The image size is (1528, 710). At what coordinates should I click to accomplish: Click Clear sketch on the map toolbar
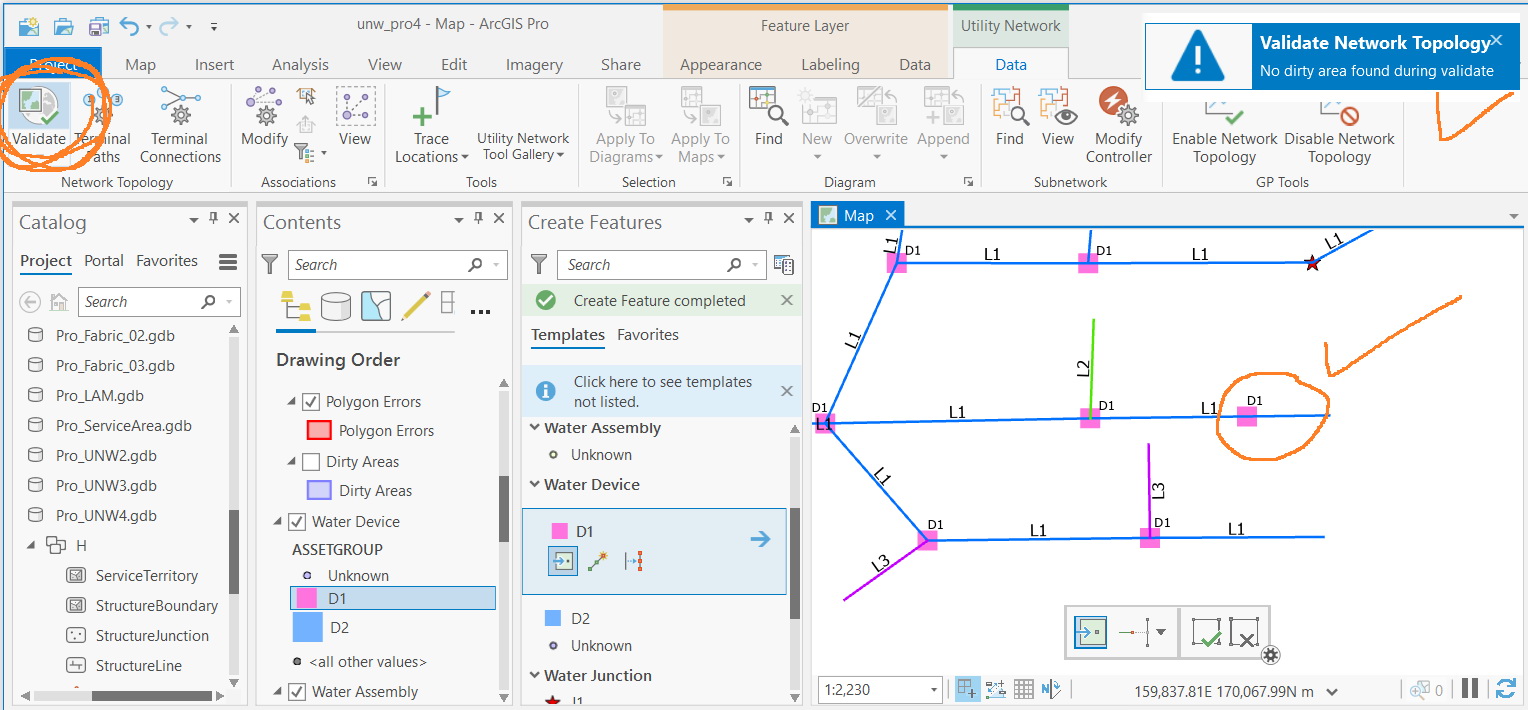pyautogui.click(x=1243, y=633)
